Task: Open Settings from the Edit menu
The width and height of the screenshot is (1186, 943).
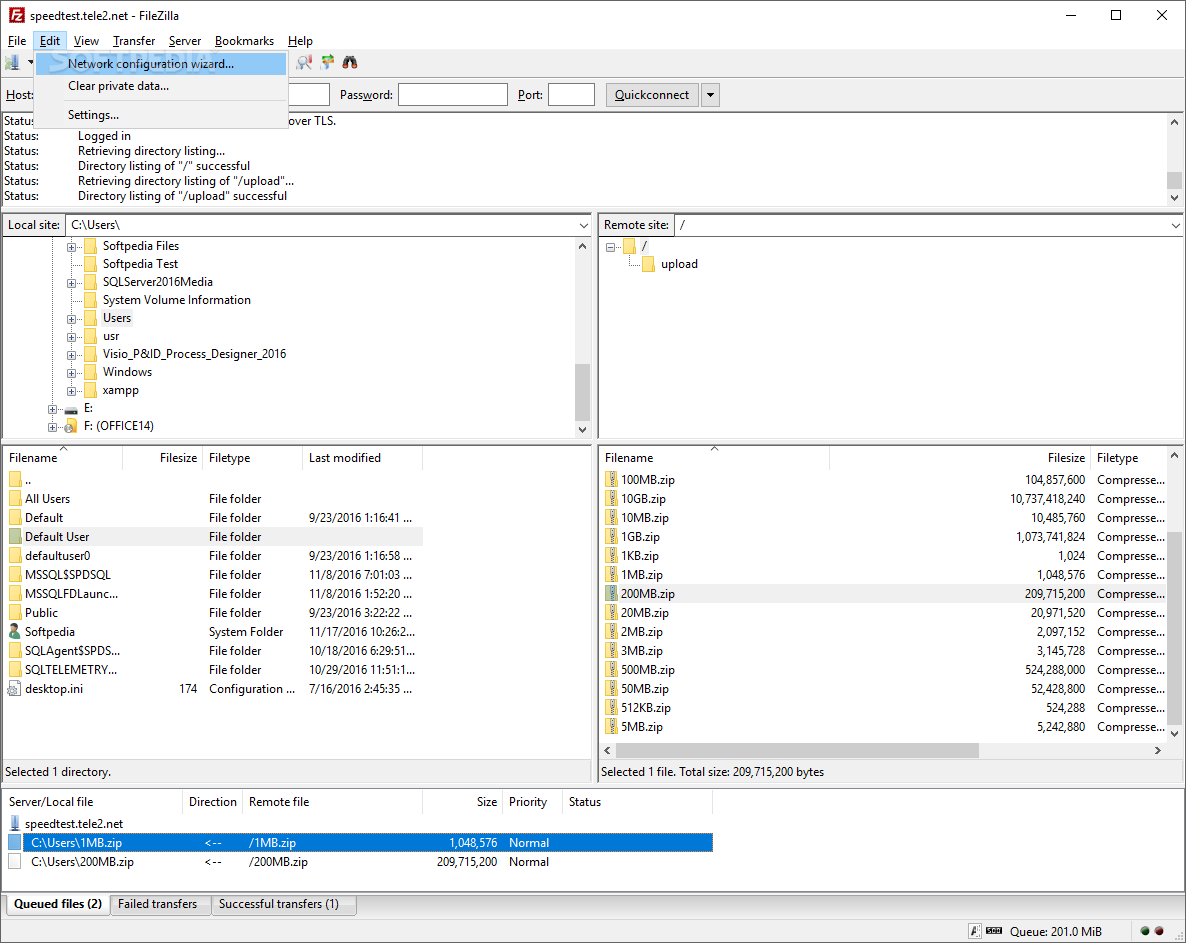Action: [161, 115]
